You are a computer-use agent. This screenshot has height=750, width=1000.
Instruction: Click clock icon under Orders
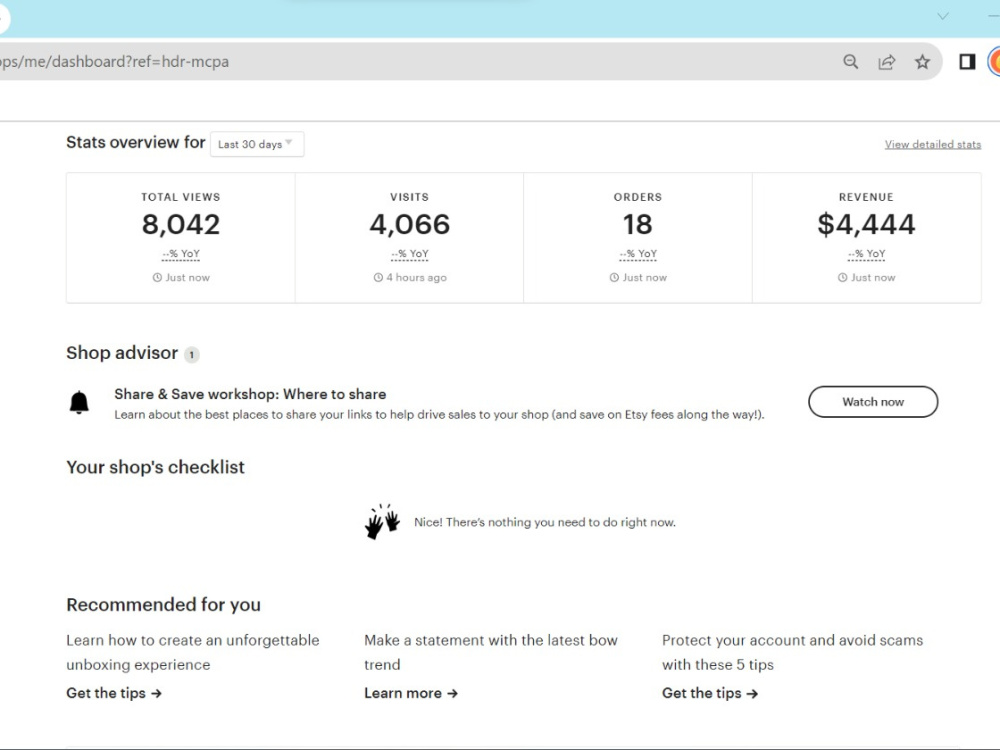click(614, 277)
